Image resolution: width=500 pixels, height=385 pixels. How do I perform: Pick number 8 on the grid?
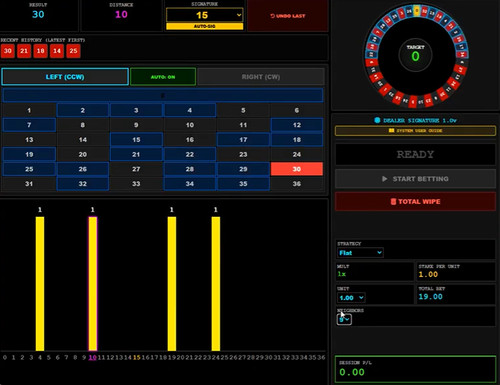click(x=83, y=125)
